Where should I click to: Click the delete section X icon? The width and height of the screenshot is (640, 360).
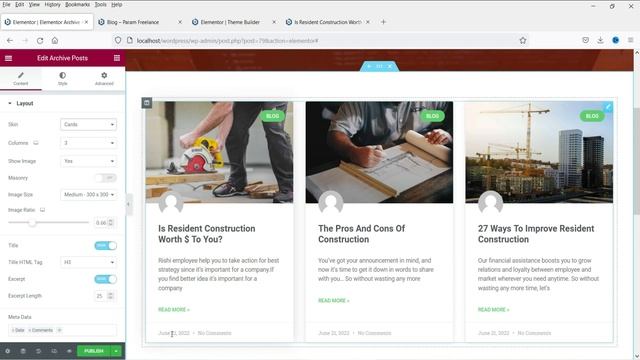pyautogui.click(x=390, y=66)
